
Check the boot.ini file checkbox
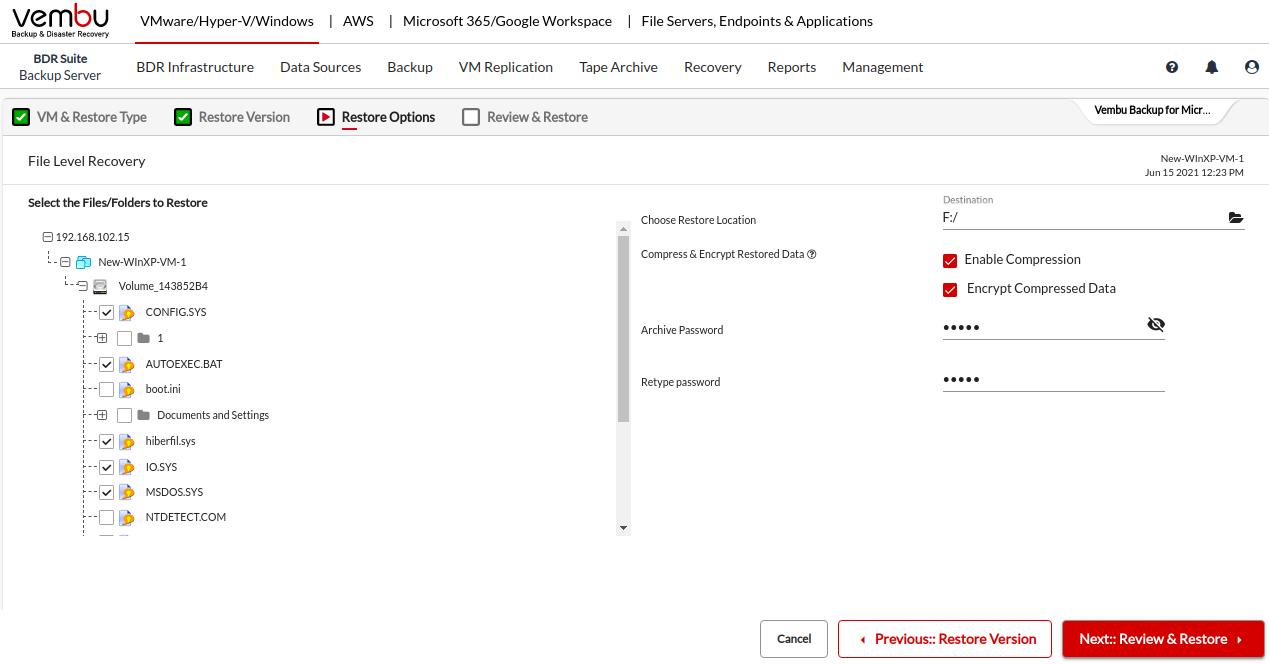point(107,390)
